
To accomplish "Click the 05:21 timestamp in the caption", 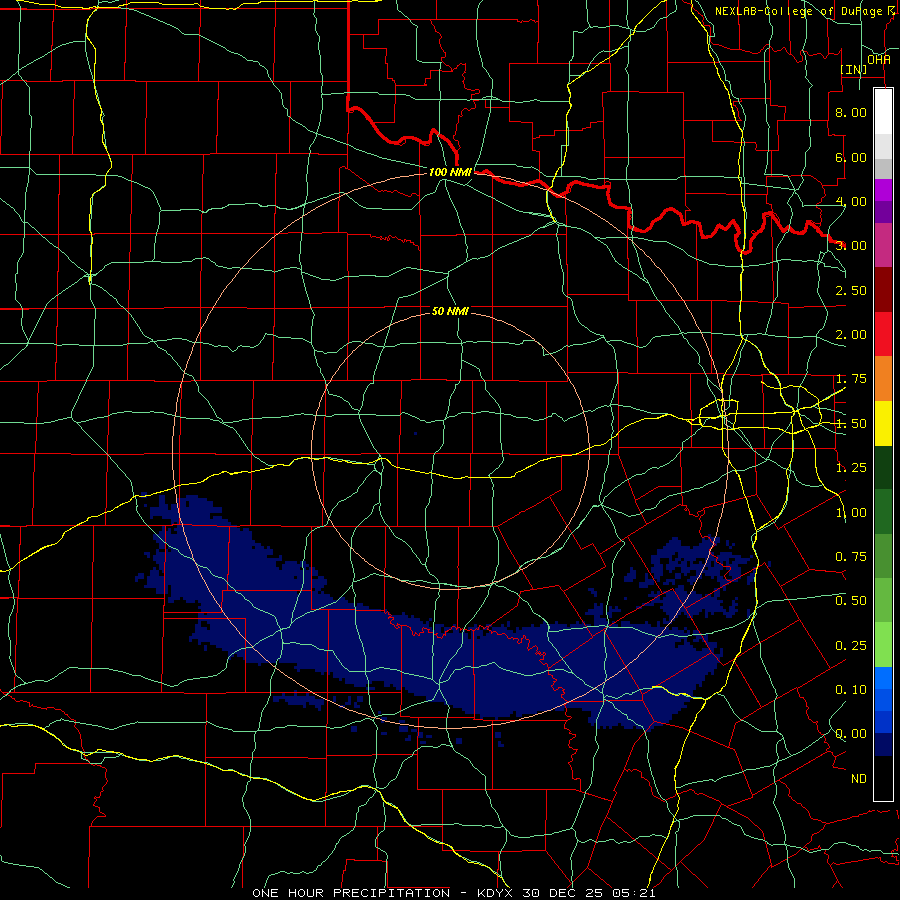I will 633,893.
